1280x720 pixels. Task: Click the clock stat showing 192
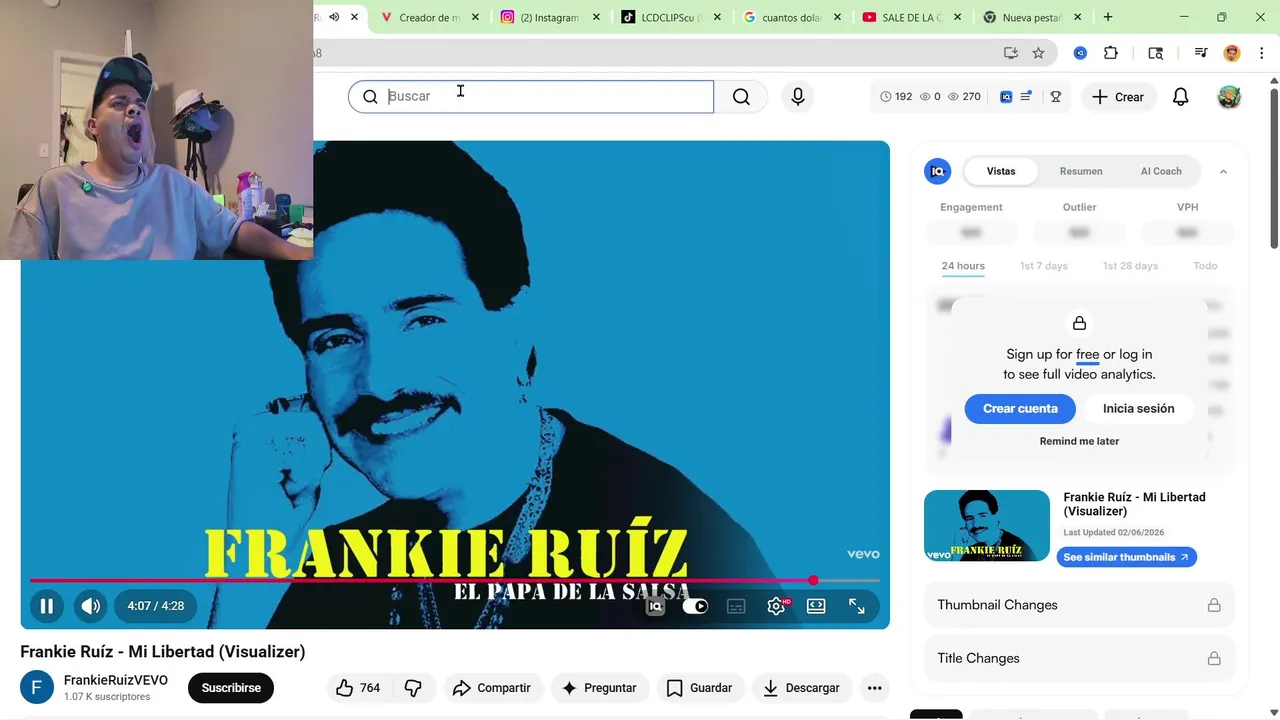pos(896,97)
